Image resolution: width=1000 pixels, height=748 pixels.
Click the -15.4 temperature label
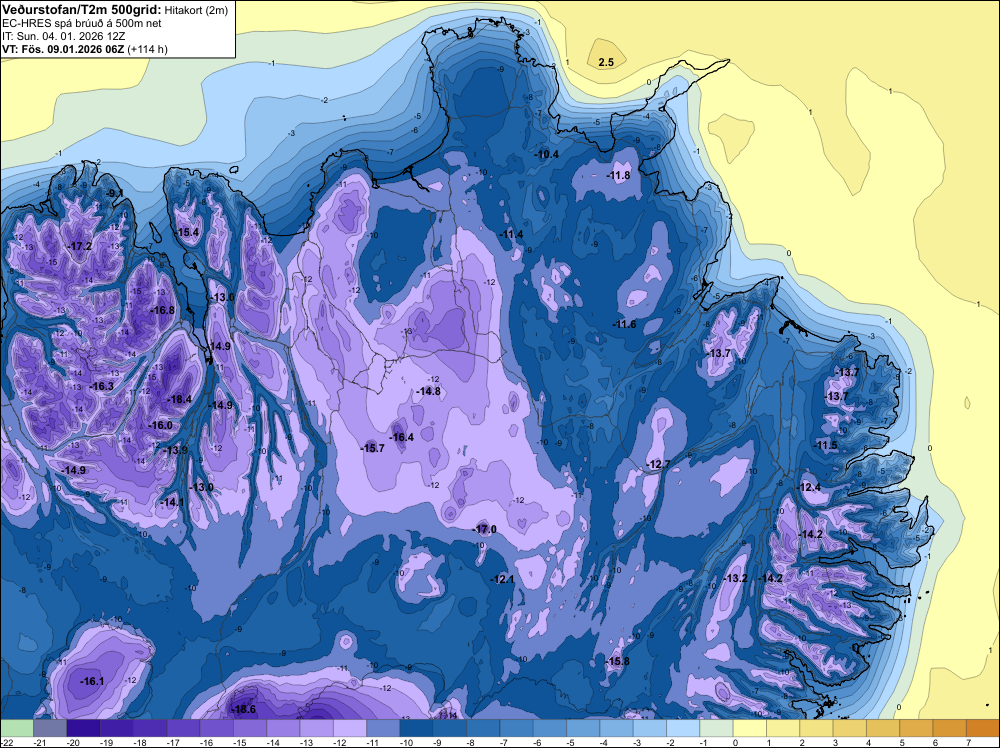pos(188,232)
